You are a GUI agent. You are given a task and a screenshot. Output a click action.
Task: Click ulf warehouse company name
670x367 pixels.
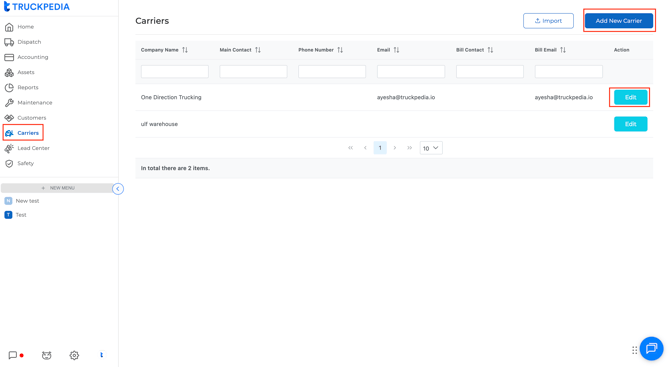pyautogui.click(x=159, y=124)
